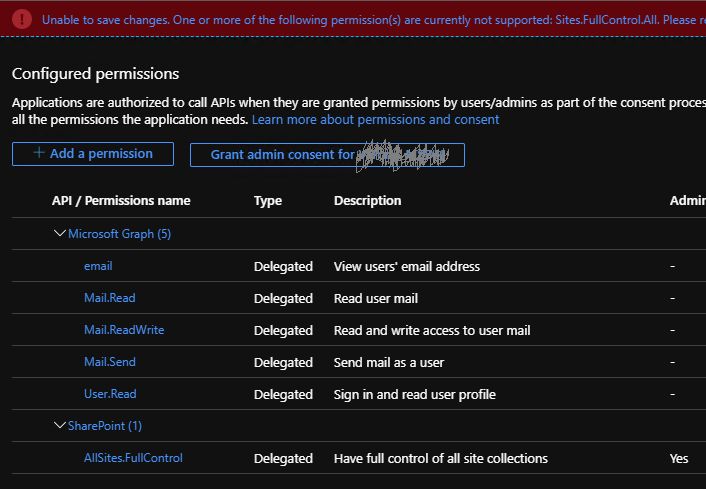This screenshot has width=706, height=489.
Task: Click the dash admin value in Mail.Send row
Action: (x=672, y=362)
